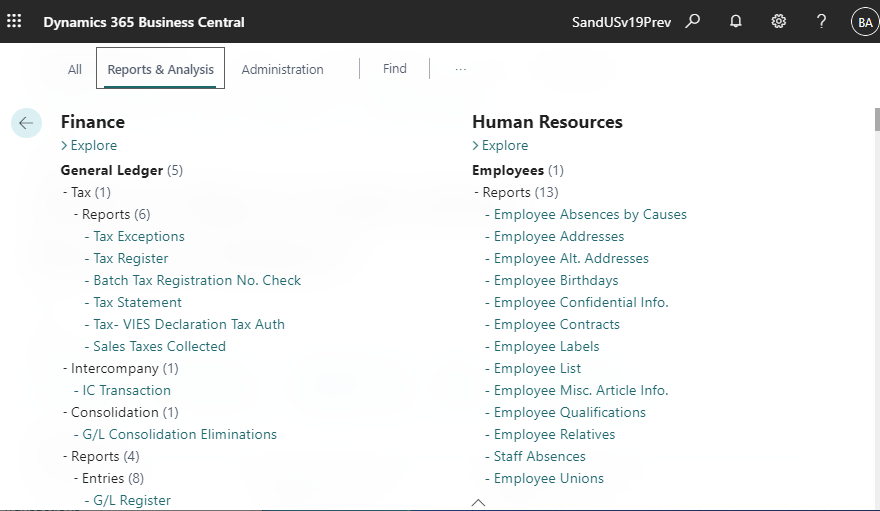Open the help question mark
Screen dimensions: 880x511
point(821,21)
